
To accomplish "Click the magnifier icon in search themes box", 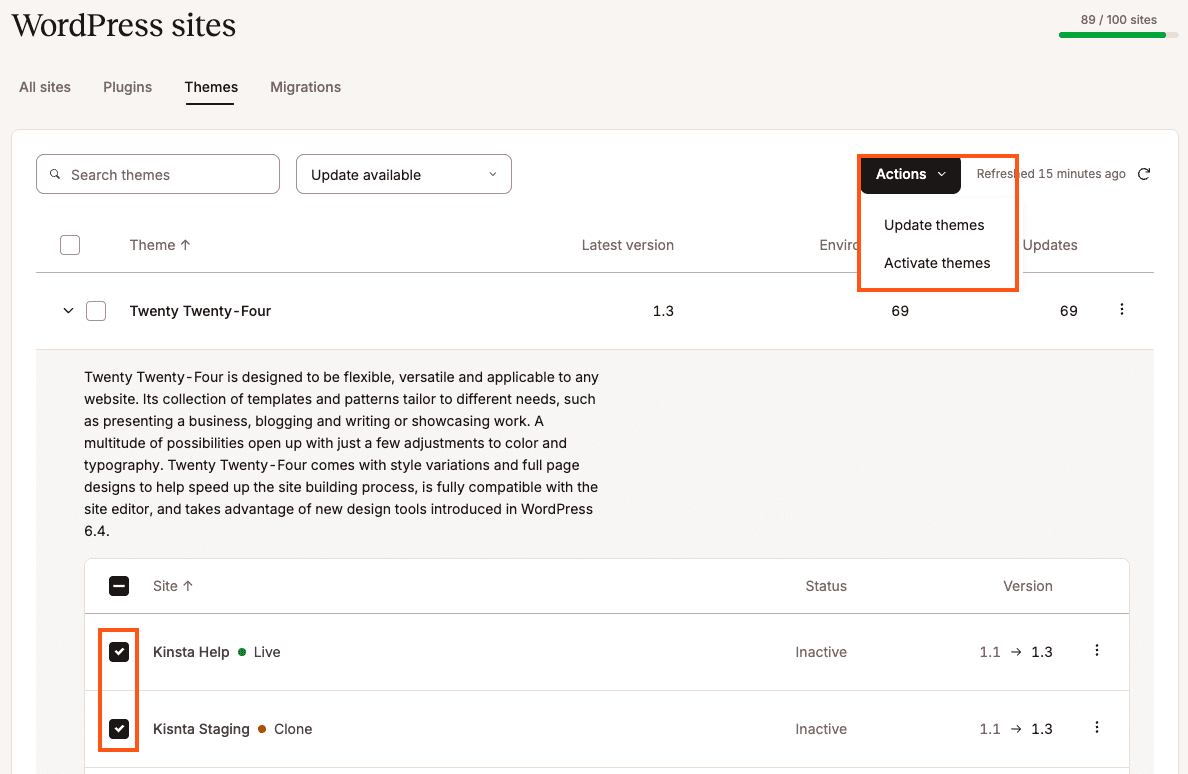I will 56,174.
